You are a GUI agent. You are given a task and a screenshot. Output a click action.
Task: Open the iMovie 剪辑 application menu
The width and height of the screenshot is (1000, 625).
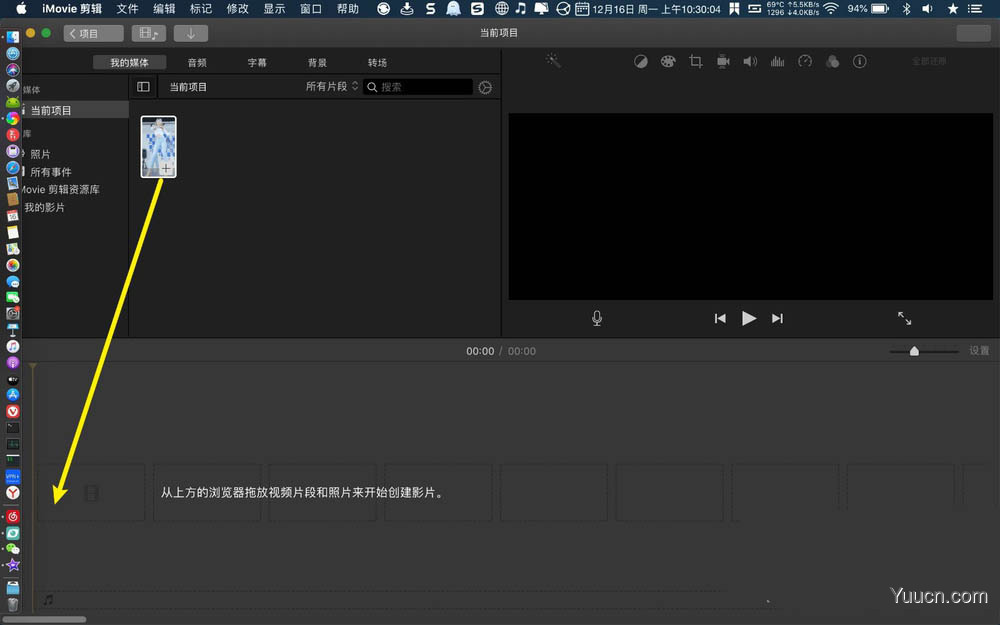click(71, 8)
